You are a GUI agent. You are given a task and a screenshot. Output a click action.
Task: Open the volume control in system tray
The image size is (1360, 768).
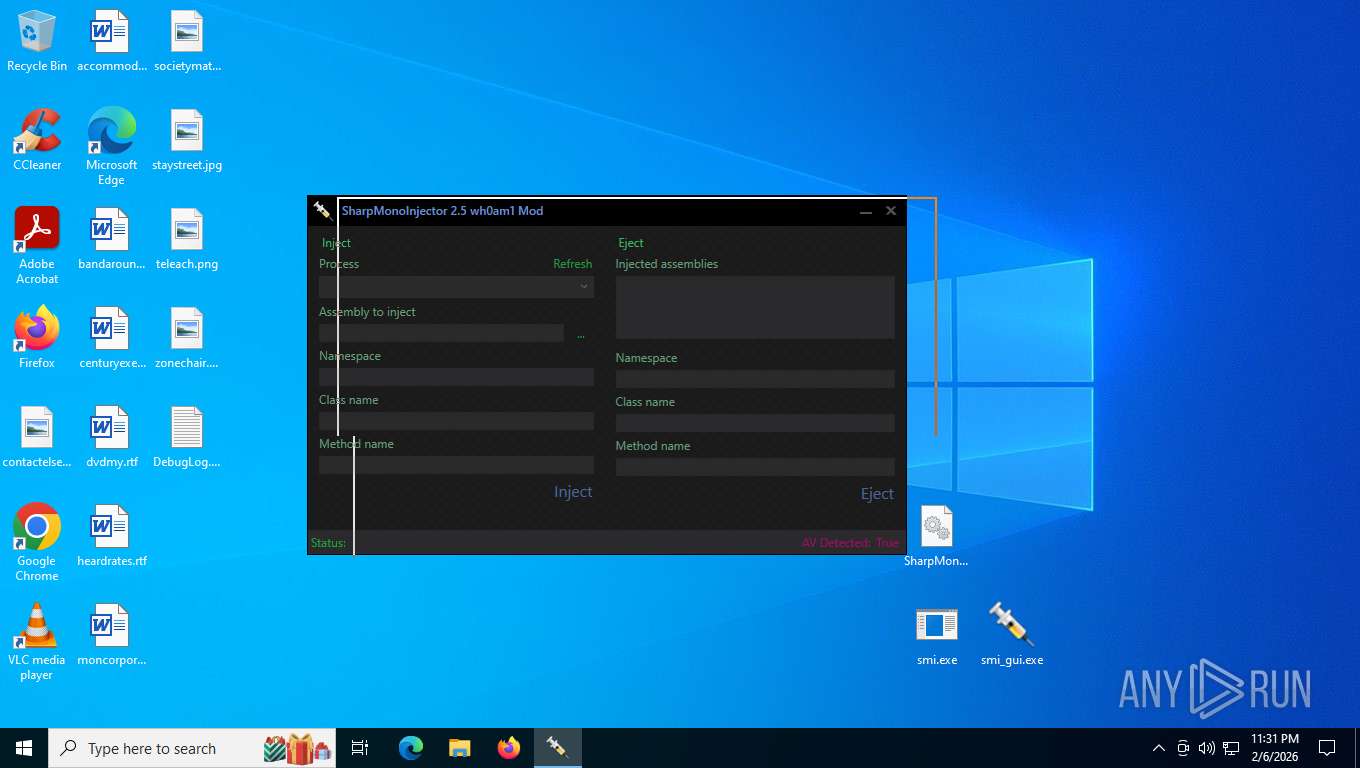pyautogui.click(x=1207, y=748)
